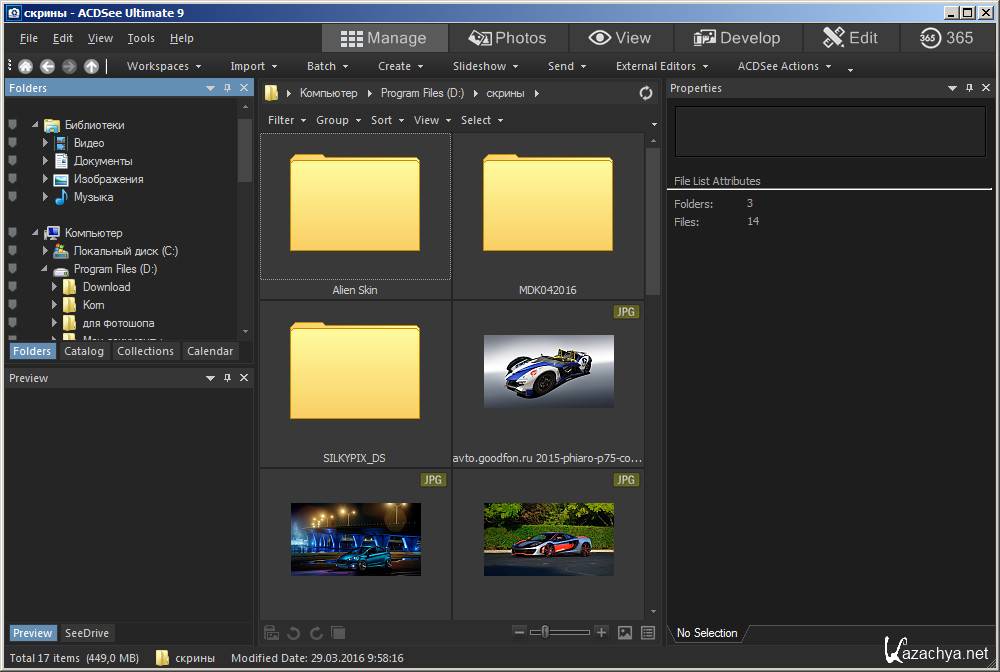Viewport: 1000px width, 672px height.
Task: Click the Home navigation icon
Action: (x=25, y=66)
